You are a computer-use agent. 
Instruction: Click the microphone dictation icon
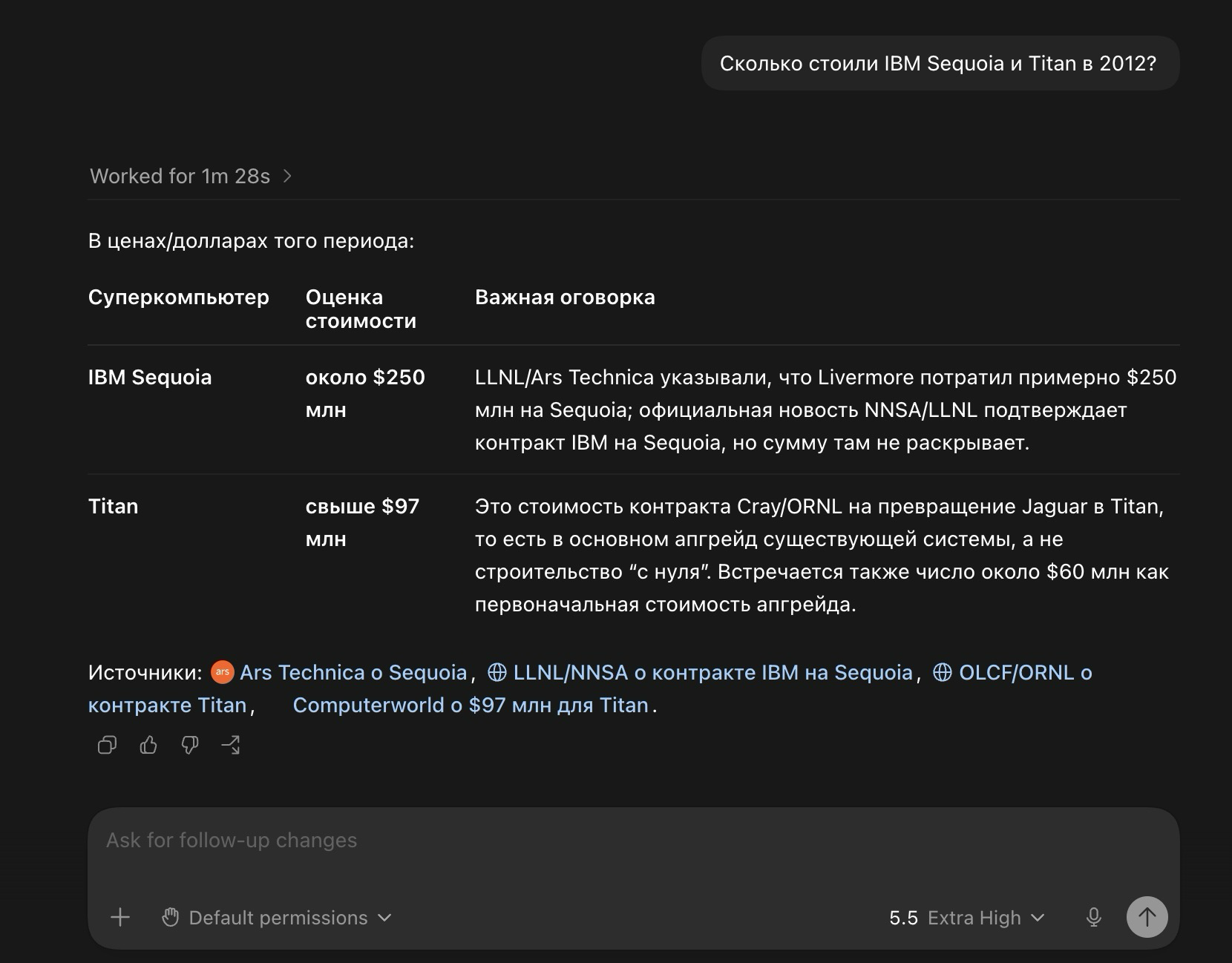[1093, 918]
